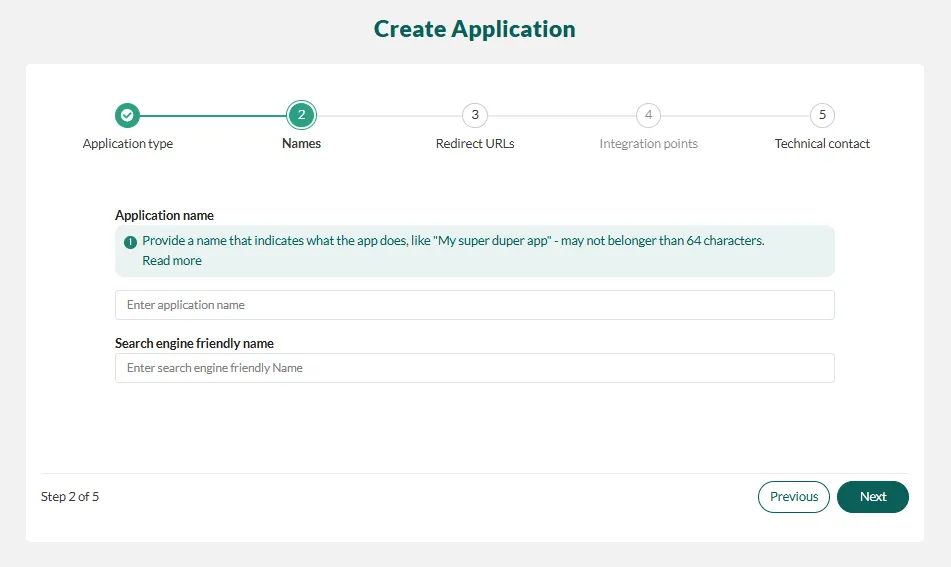Open the Technical contact step label
Viewport: 951px width, 567px height.
coord(822,144)
